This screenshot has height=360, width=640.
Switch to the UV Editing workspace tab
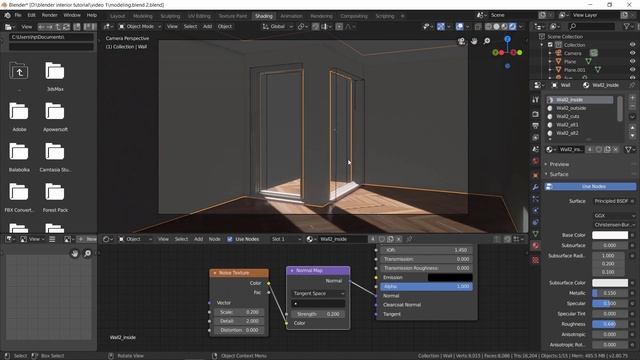tap(199, 16)
